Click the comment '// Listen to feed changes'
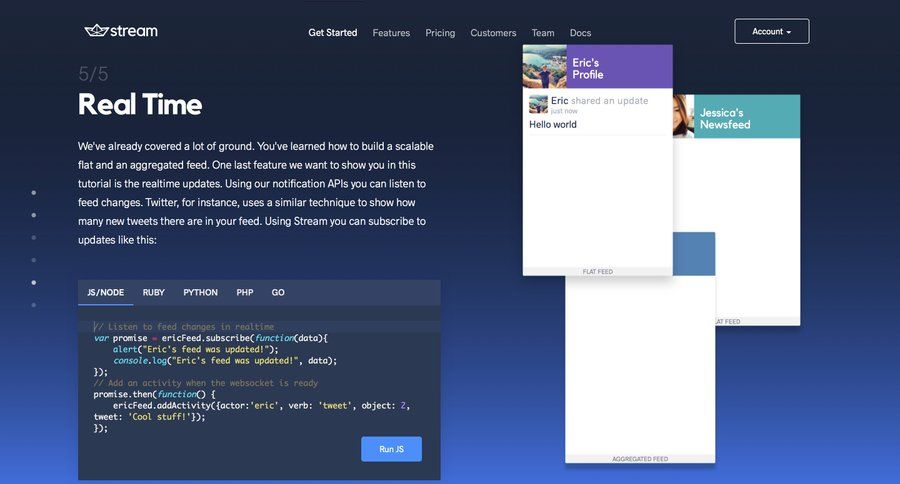The image size is (900, 484). (x=184, y=327)
